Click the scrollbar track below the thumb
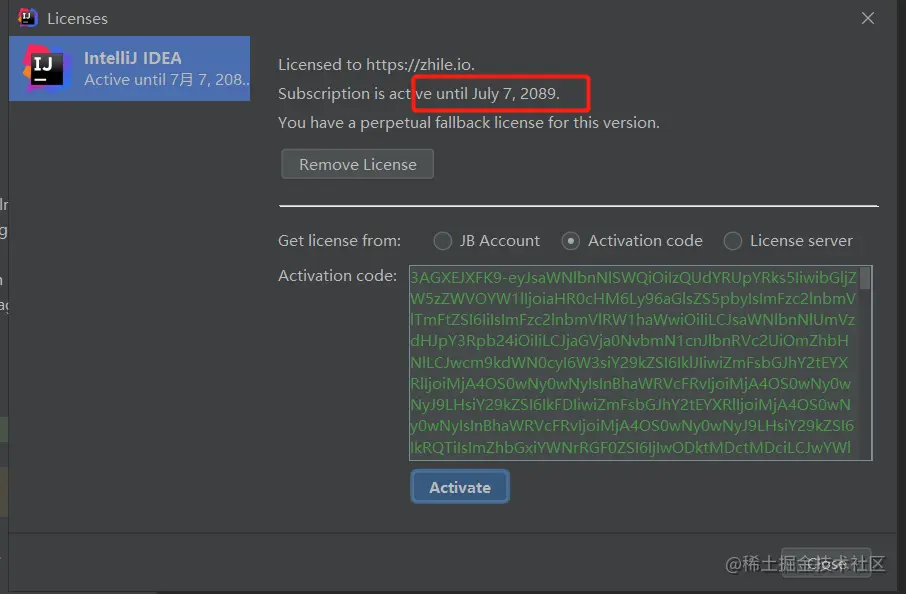Screen dimensions: 906x594 [x=865, y=374]
